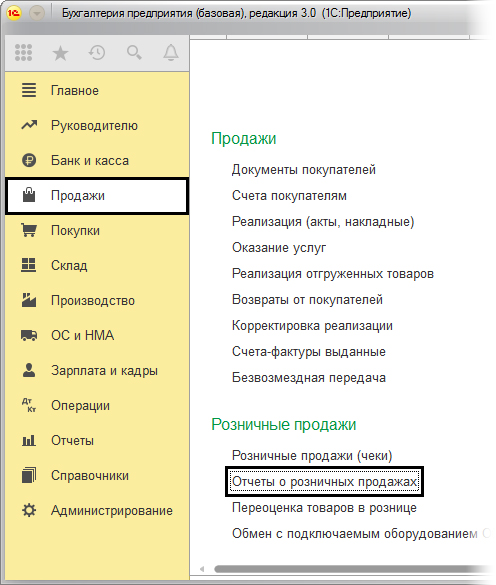Open Счета-фактуры выданные
496x585 pixels.
(309, 351)
